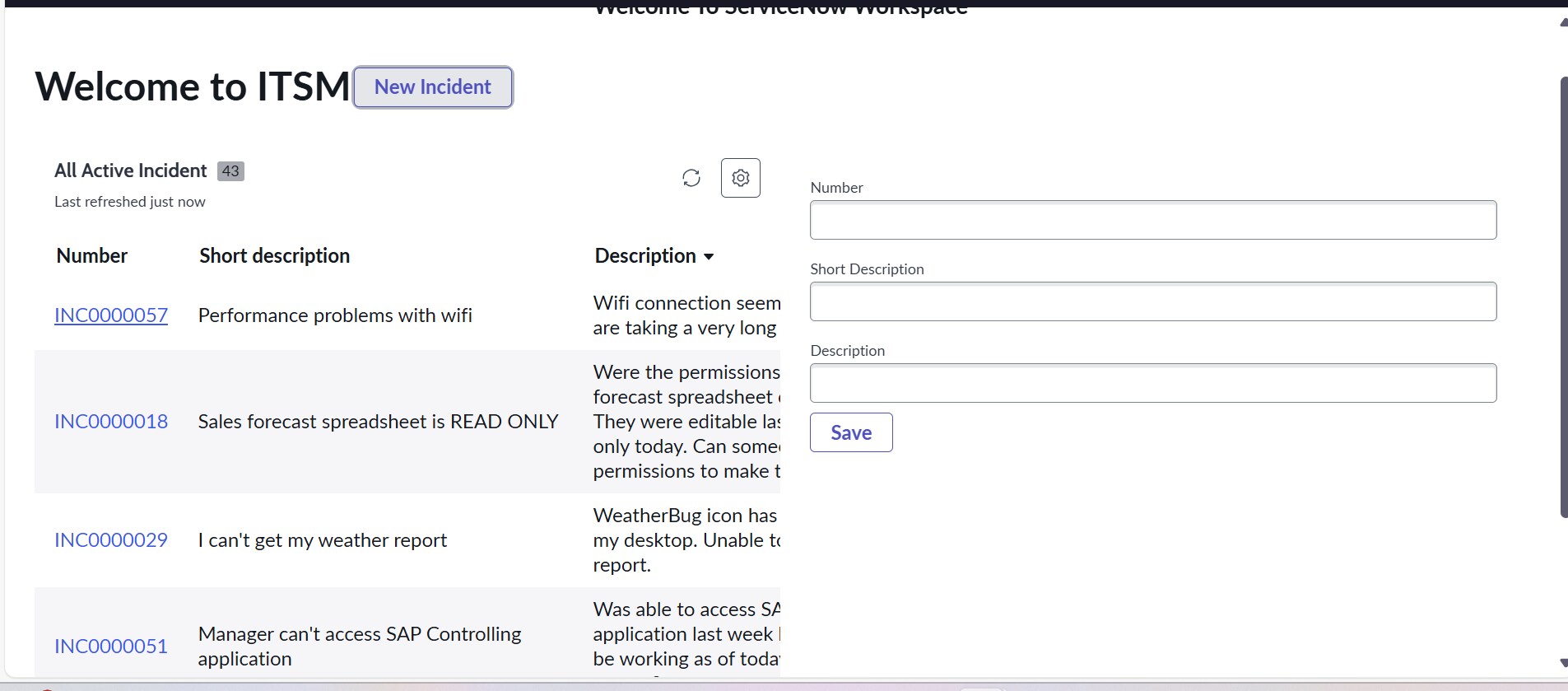This screenshot has width=1568, height=691.
Task: Click the incident count badge 43
Action: [230, 171]
